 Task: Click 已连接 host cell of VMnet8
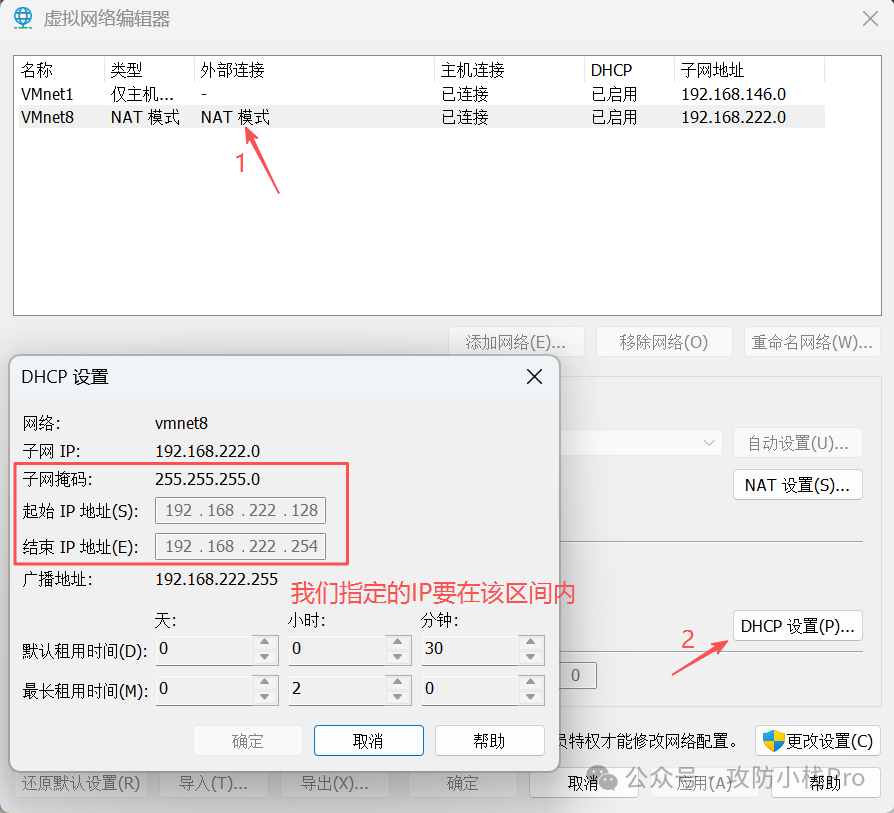(x=465, y=117)
